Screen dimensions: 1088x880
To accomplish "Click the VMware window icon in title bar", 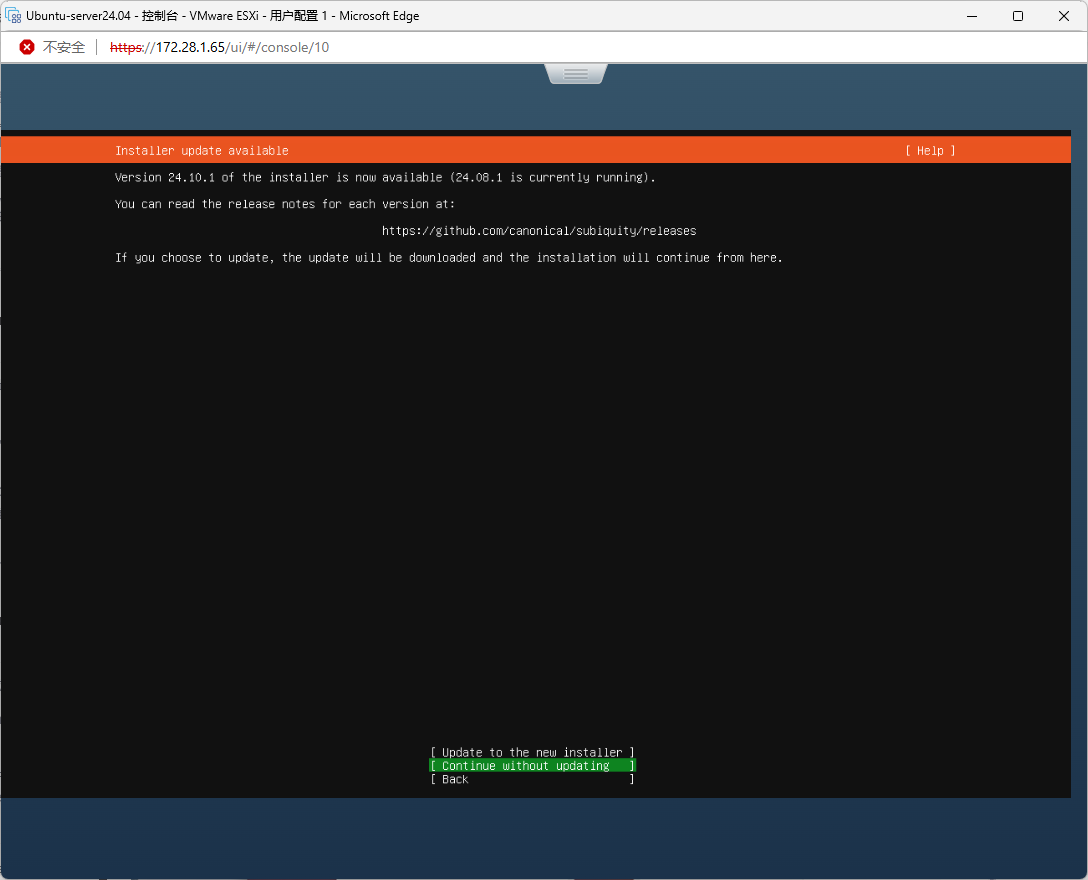I will point(14,16).
